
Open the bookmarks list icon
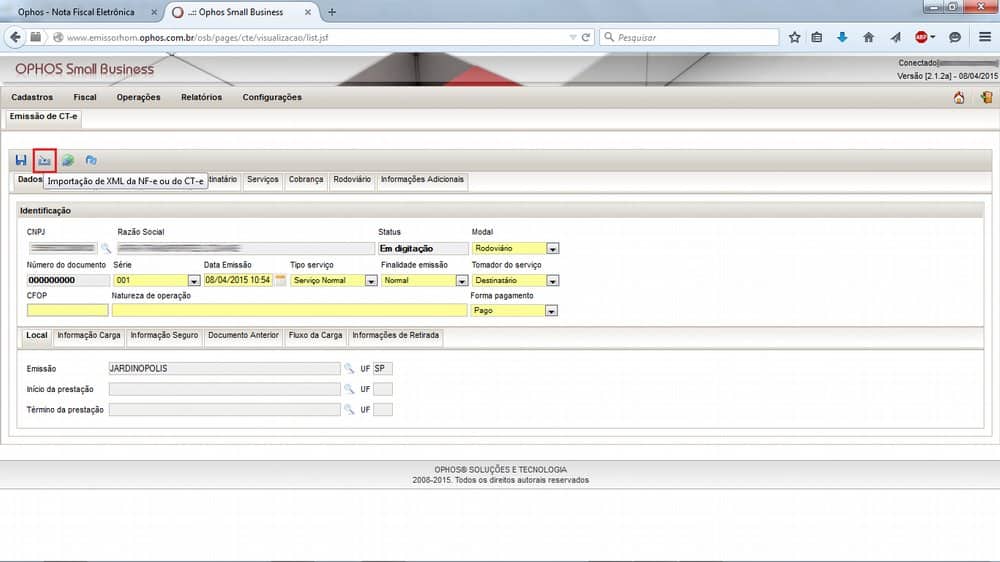pos(816,37)
